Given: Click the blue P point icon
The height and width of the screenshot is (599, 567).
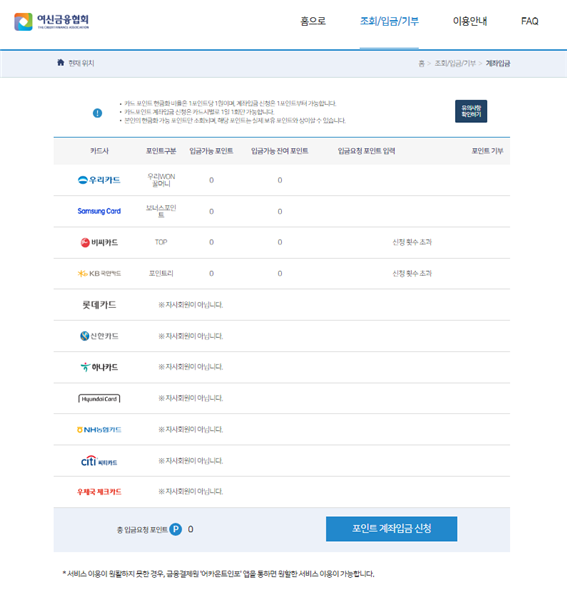Looking at the screenshot, I should click(x=175, y=529).
